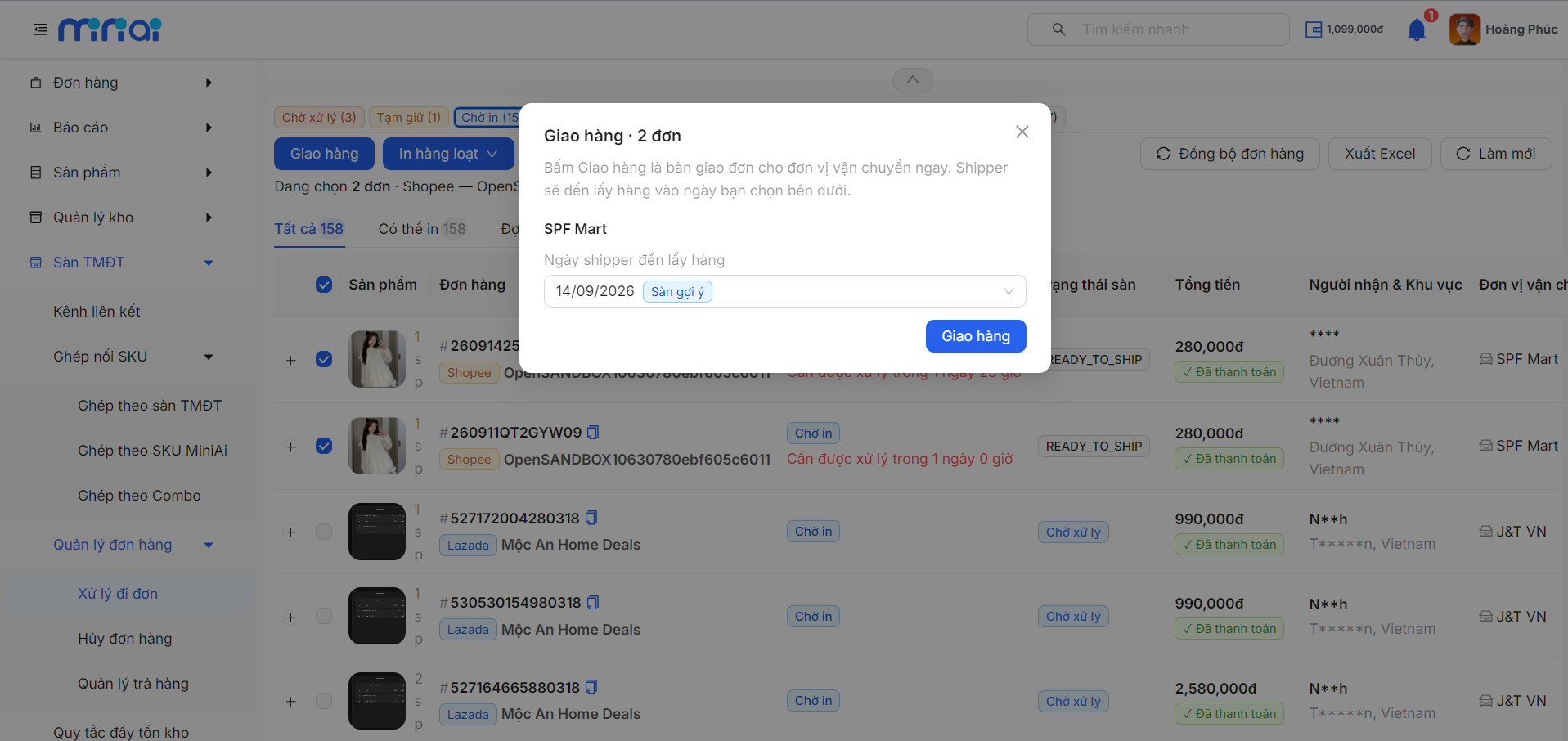This screenshot has width=1568, height=741.
Task: Click the Quản lý kho sidebar icon
Action: click(x=36, y=218)
